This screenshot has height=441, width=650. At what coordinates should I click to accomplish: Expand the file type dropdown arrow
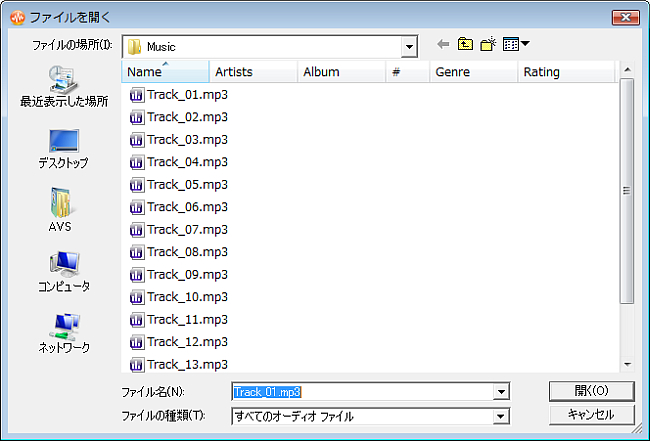point(501,416)
